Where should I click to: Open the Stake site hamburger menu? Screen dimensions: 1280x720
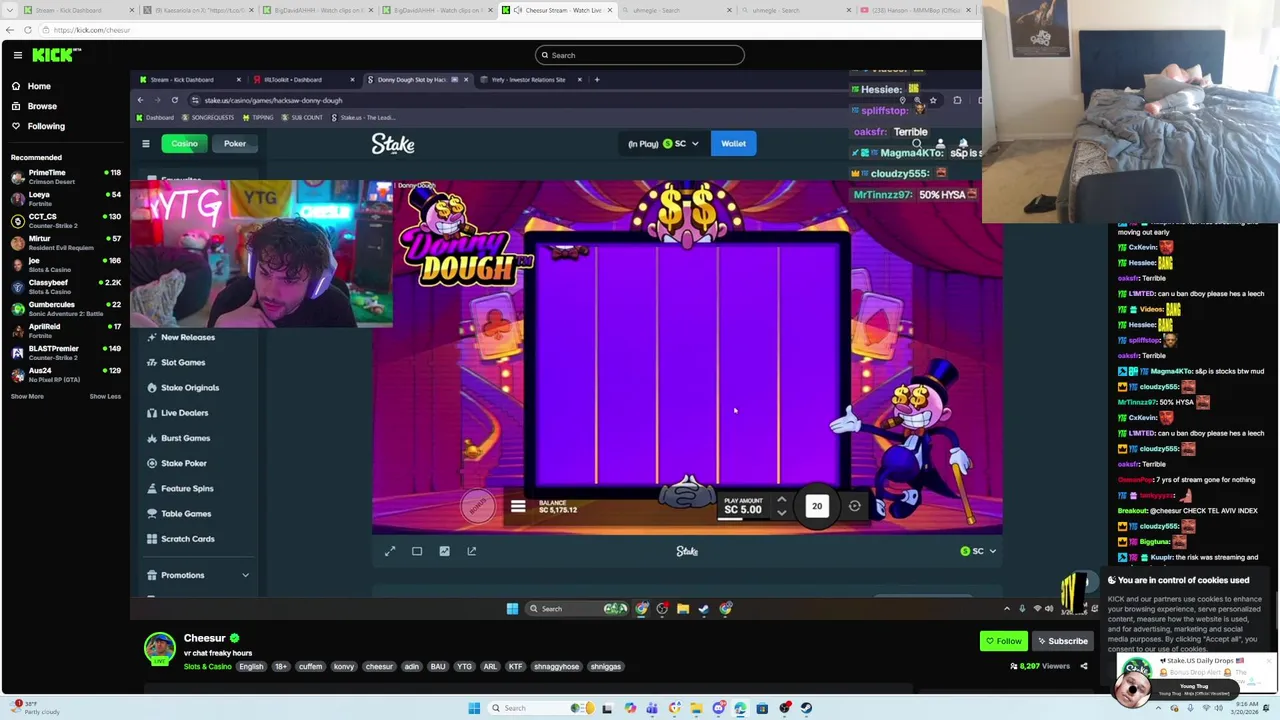(146, 144)
